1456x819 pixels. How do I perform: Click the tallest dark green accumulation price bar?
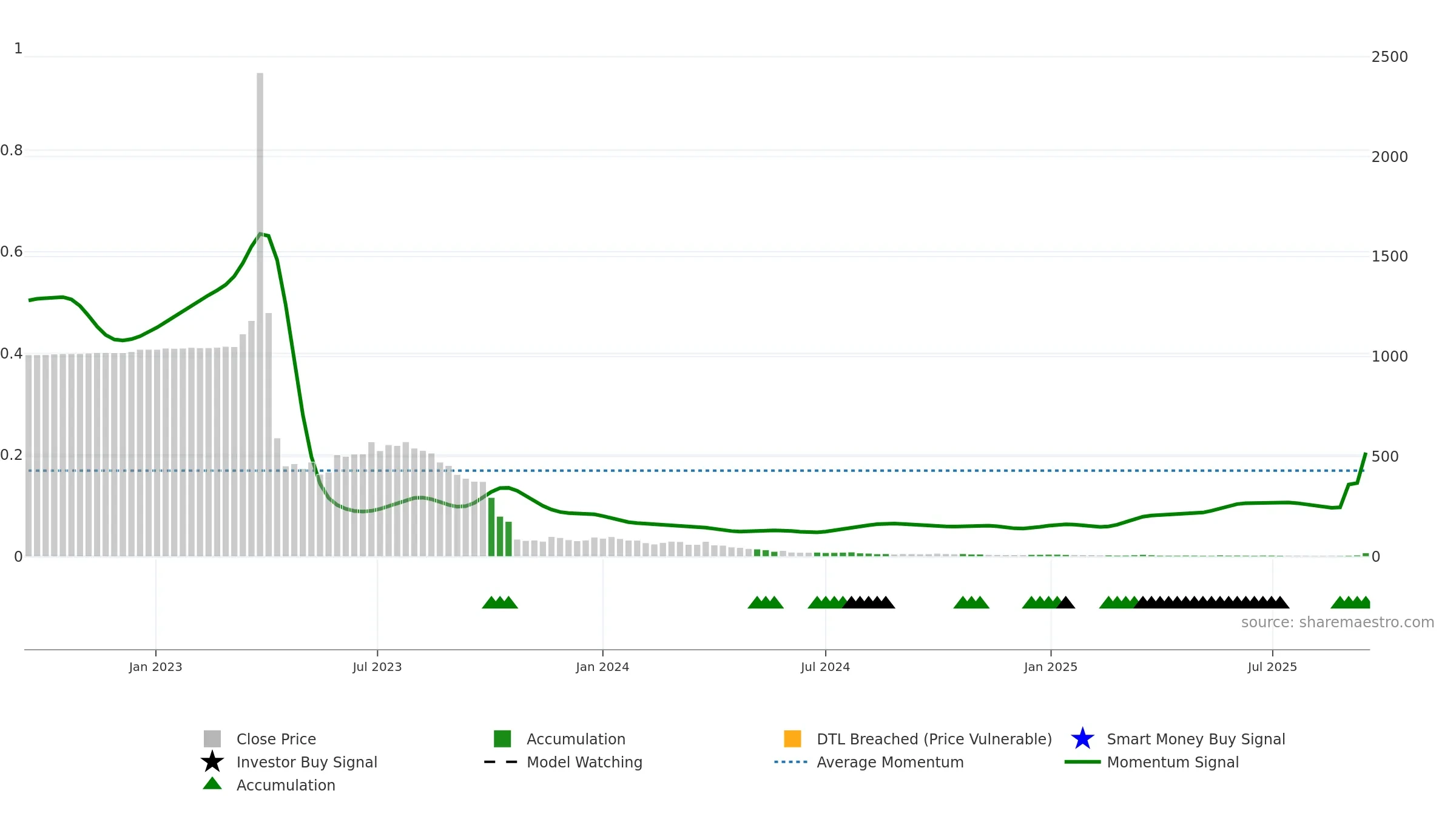pyautogui.click(x=491, y=527)
